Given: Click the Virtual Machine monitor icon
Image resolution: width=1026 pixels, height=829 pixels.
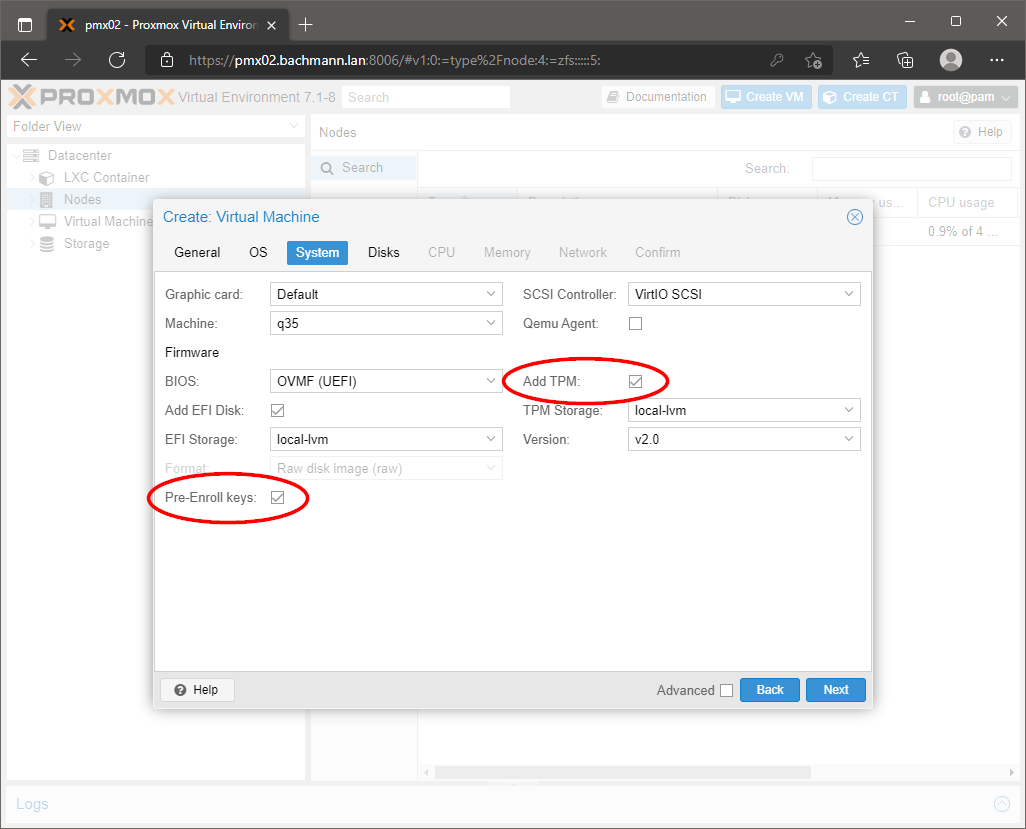Looking at the screenshot, I should point(47,222).
